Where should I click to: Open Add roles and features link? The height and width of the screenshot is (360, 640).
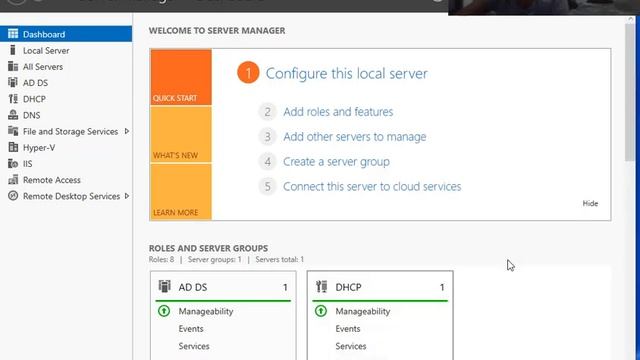coord(338,111)
